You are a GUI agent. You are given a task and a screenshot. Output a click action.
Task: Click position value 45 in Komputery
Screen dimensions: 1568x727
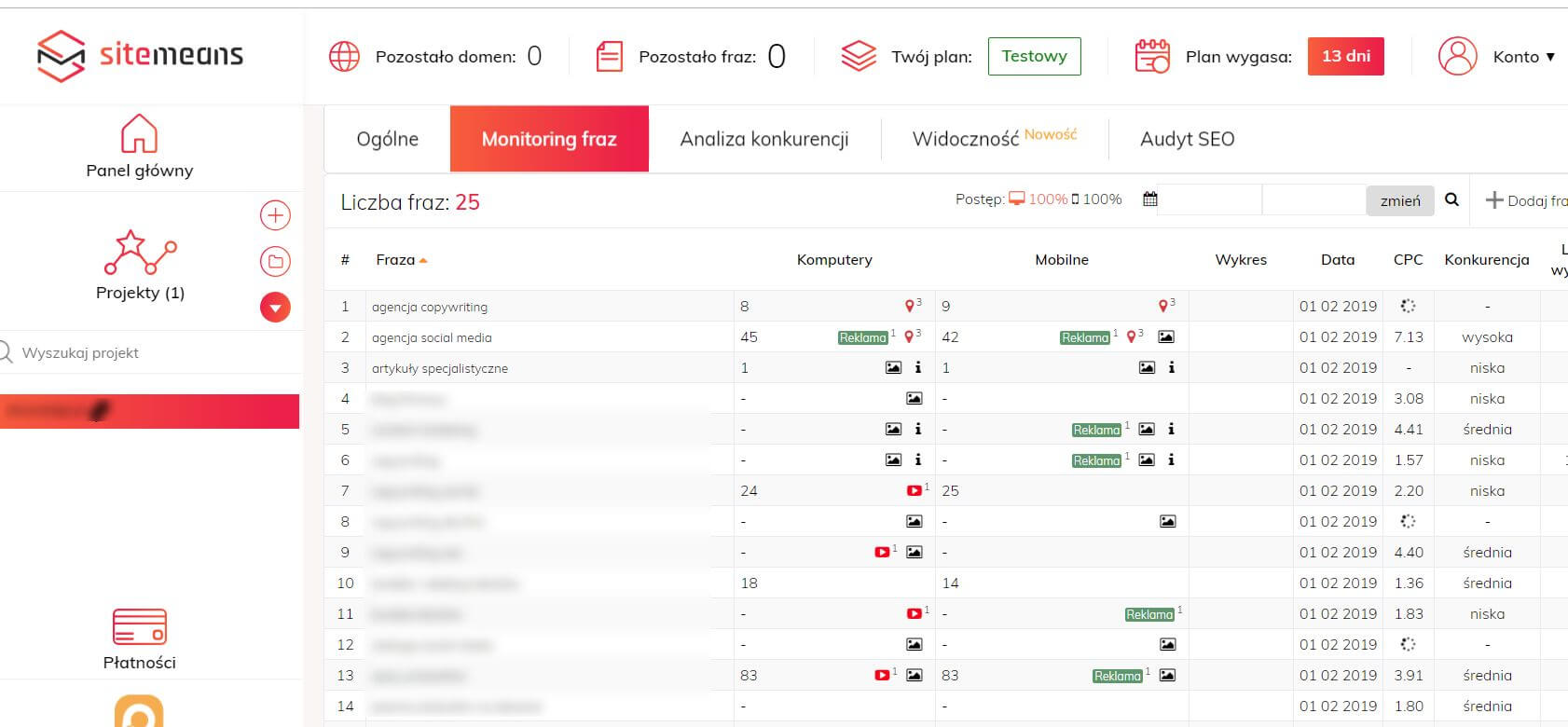(x=749, y=337)
